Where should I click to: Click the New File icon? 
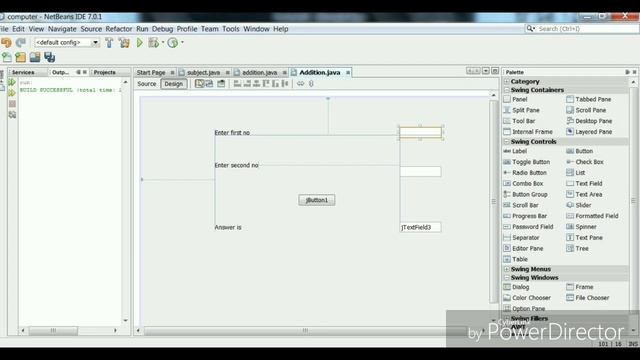coord(7,57)
